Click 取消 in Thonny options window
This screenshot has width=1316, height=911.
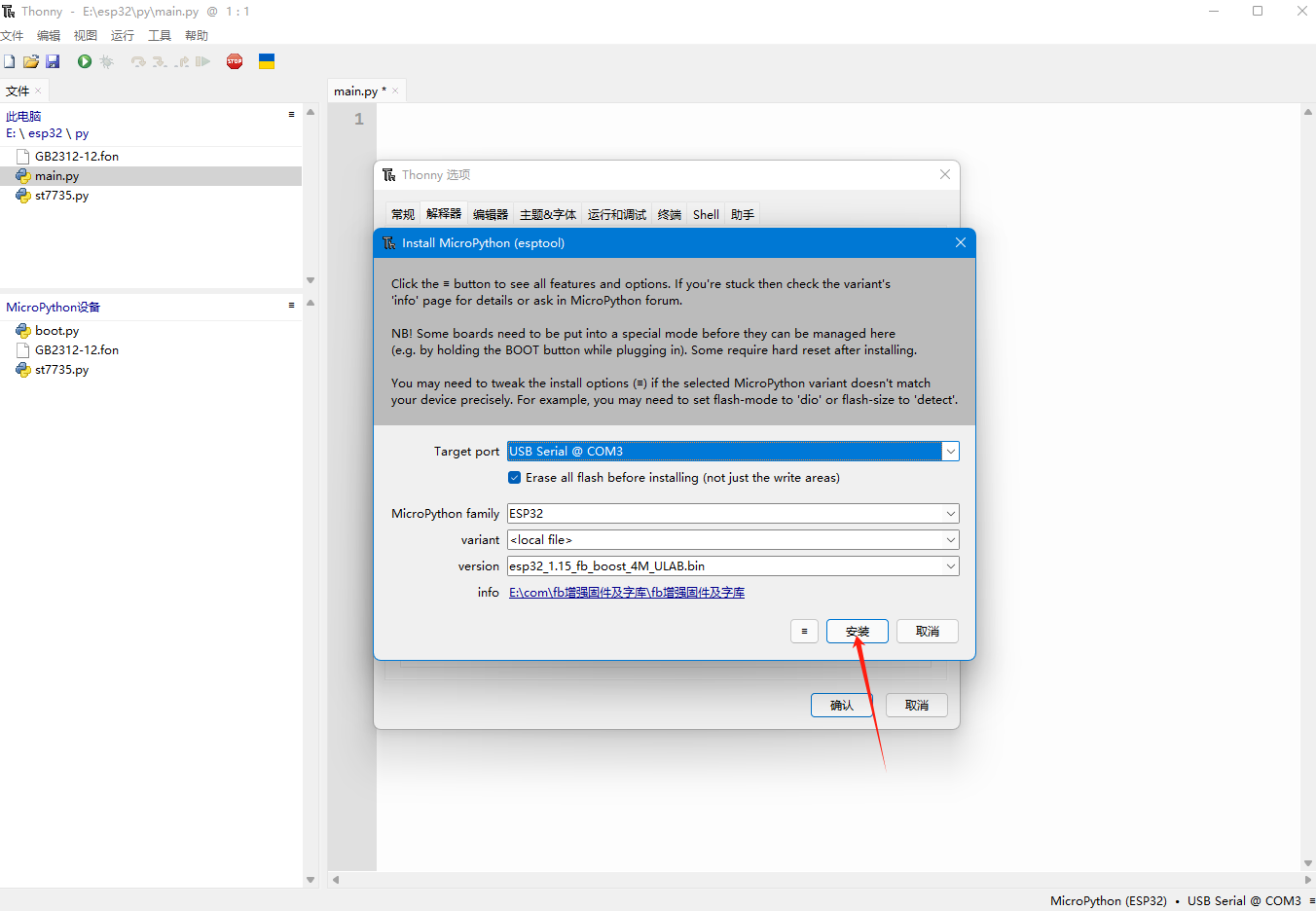(917, 705)
